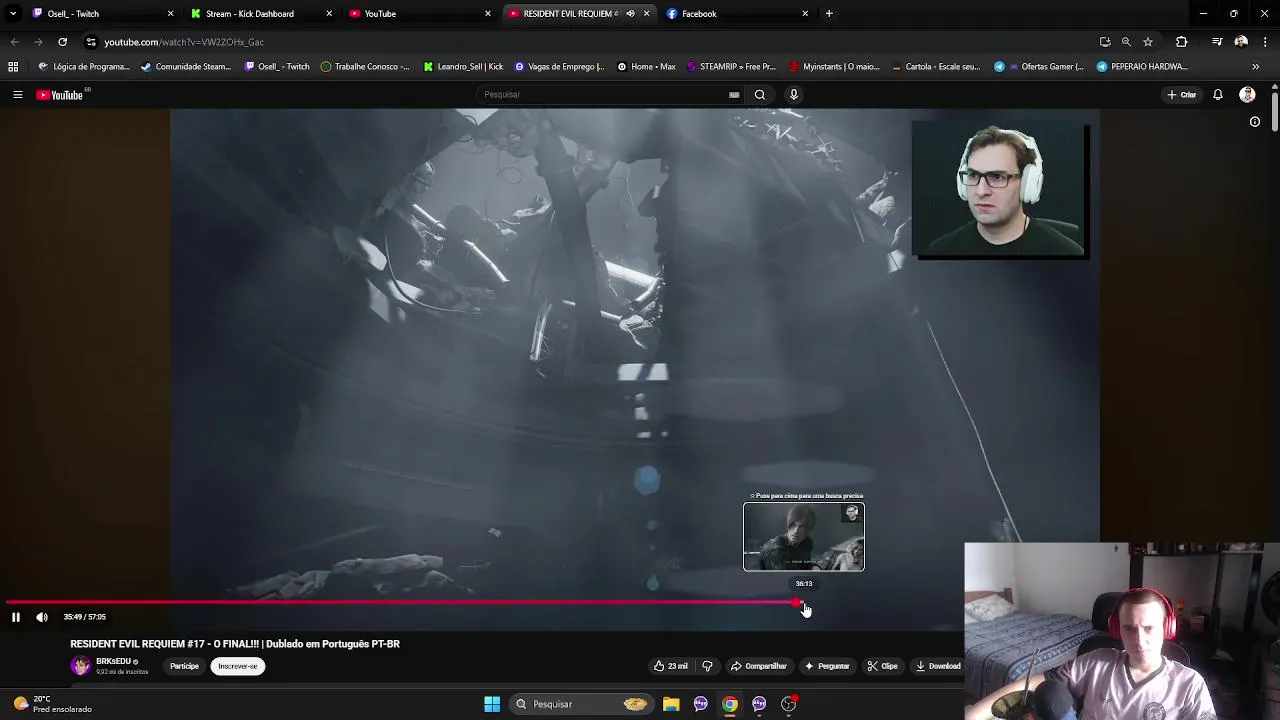Open the Windows Start menu

[492, 704]
